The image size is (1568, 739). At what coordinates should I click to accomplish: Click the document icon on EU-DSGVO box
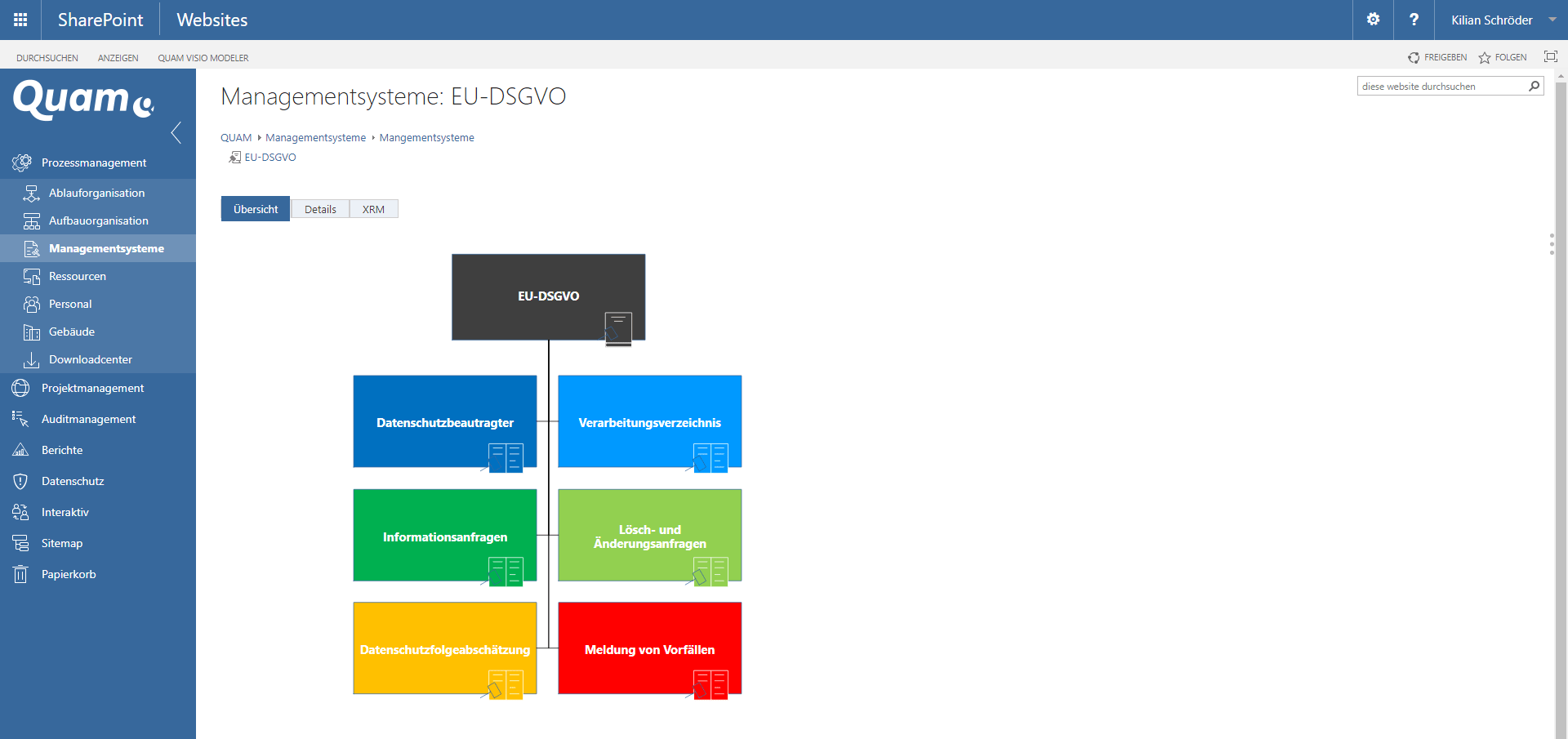pyautogui.click(x=618, y=328)
